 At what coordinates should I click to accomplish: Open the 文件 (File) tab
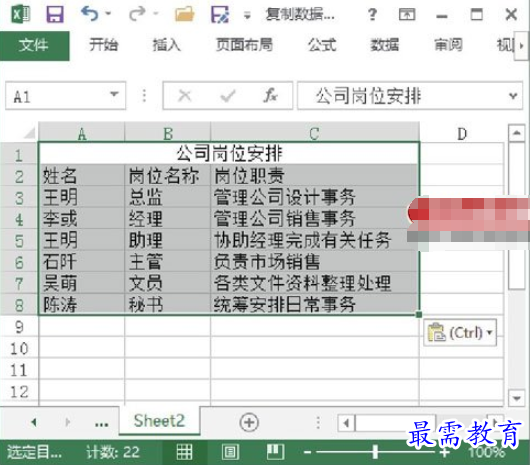coord(34,45)
